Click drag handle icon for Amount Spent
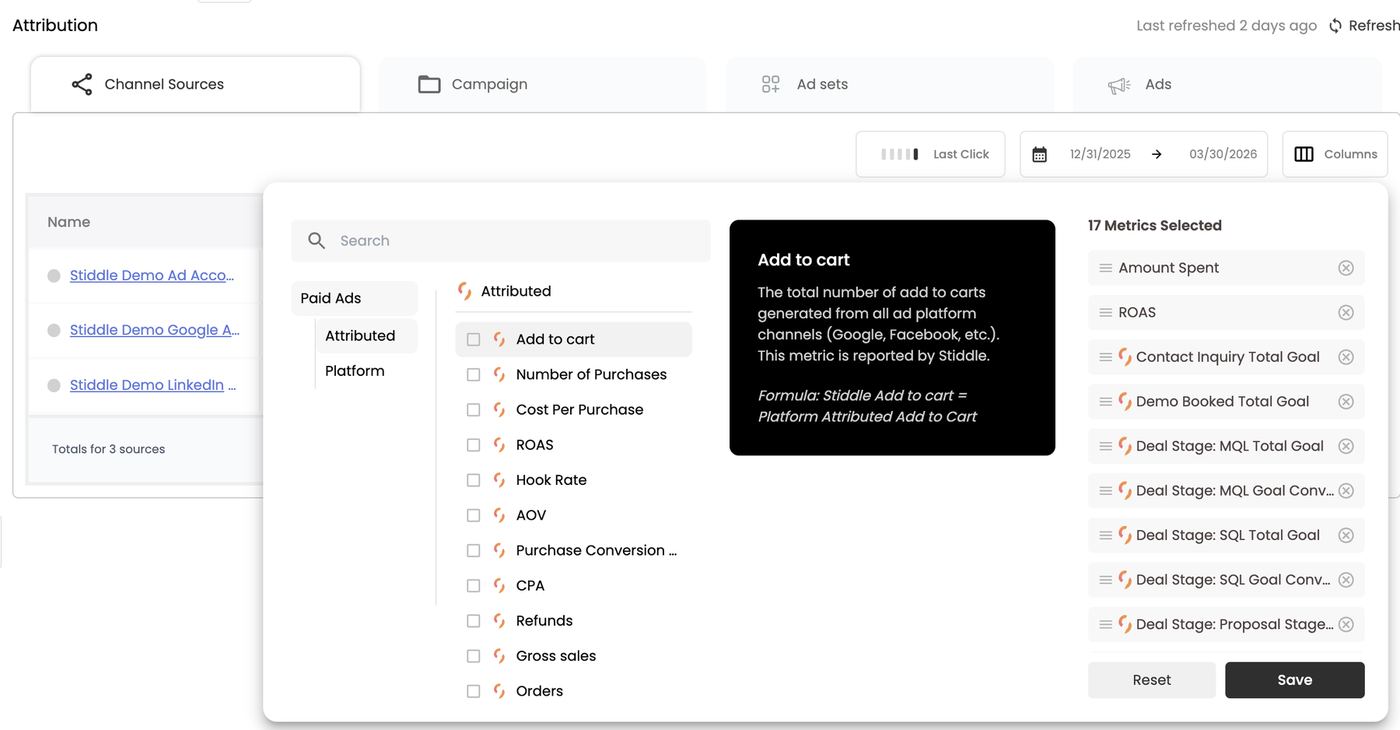 click(1106, 268)
